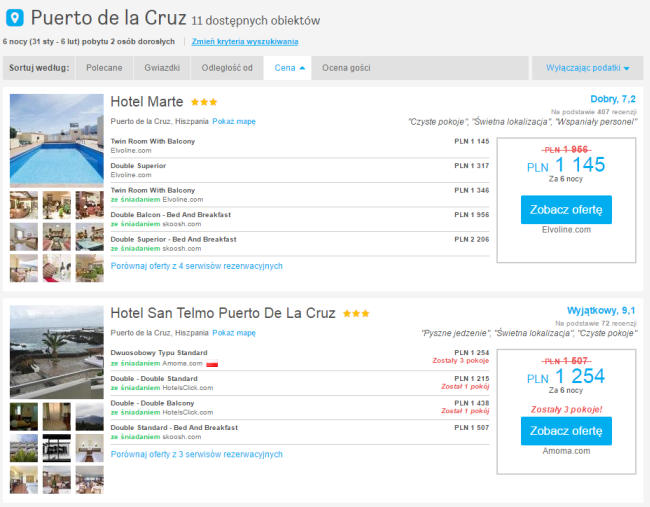Click Hotel Marte three-star rating icons
650x507 pixels.
204,102
